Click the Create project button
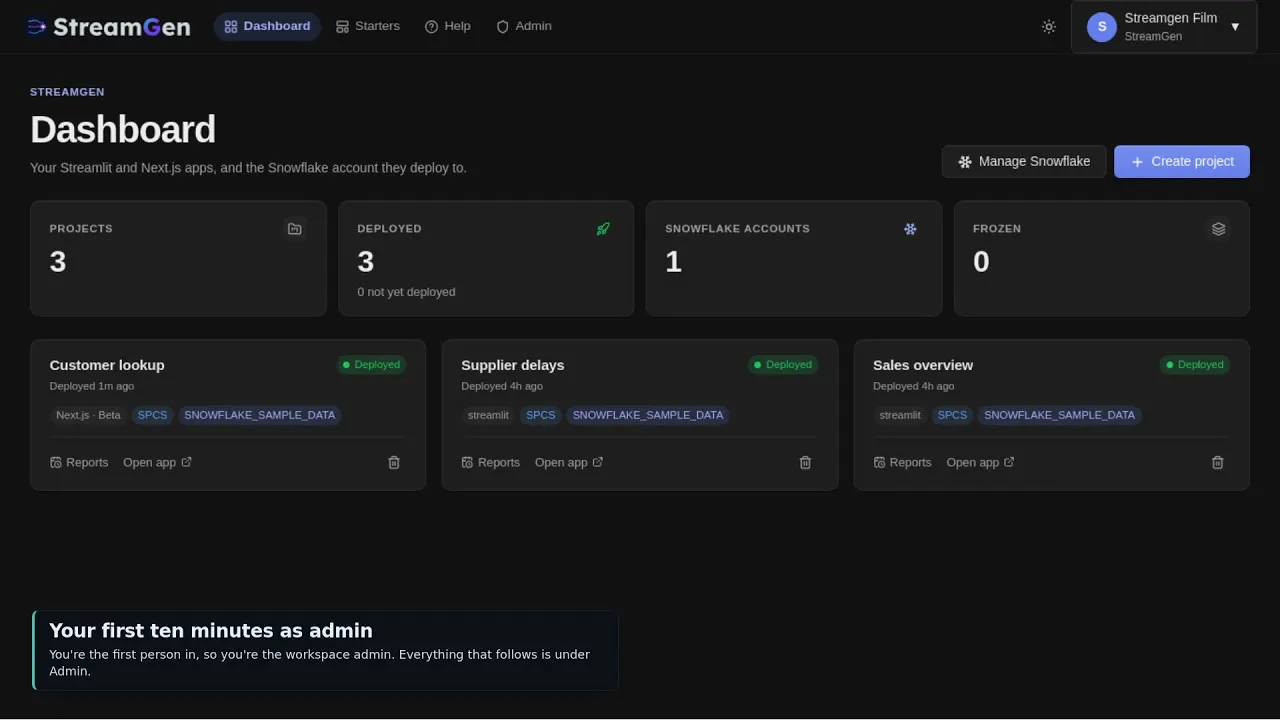This screenshot has height=720, width=1280. 1182,161
